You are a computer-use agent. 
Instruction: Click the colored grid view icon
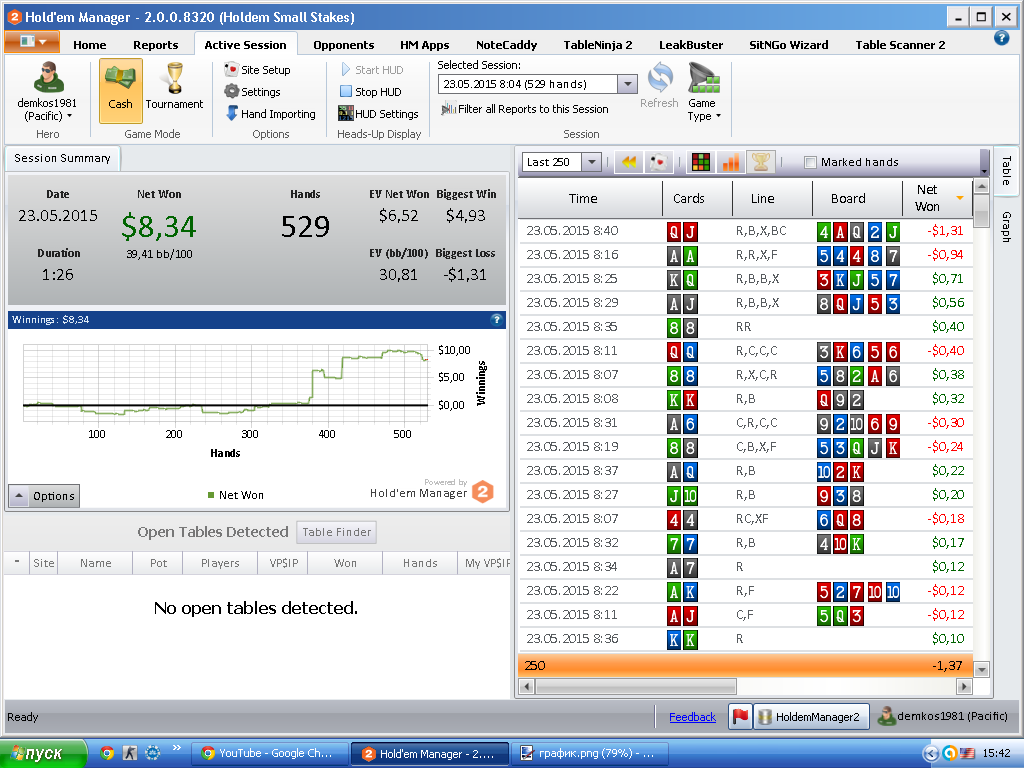click(x=701, y=162)
